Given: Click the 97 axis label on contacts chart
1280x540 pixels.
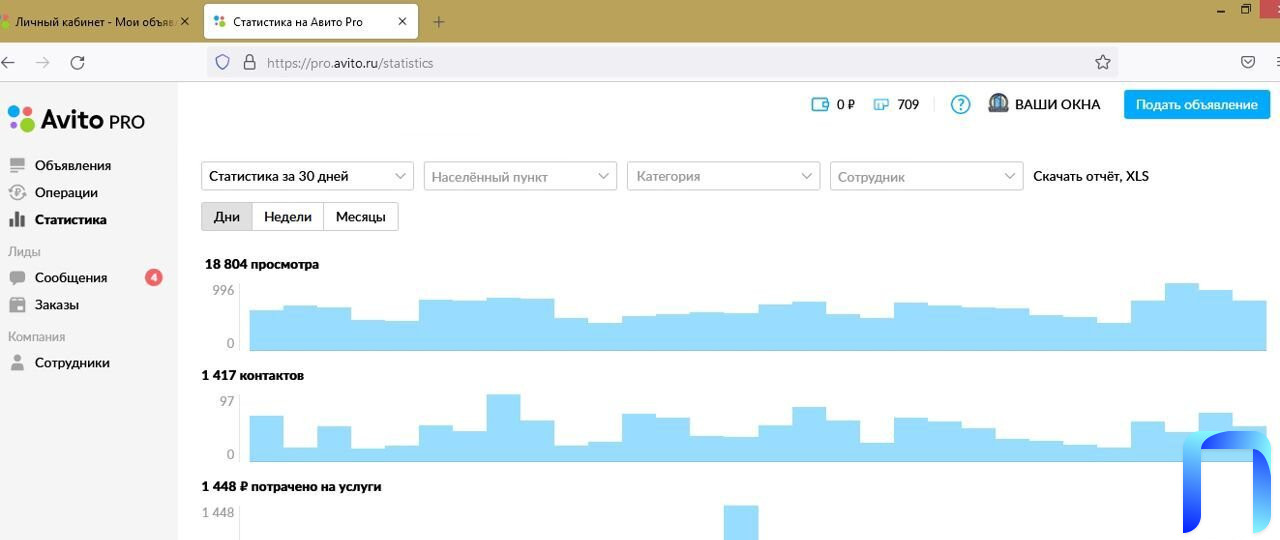Looking at the screenshot, I should [227, 401].
